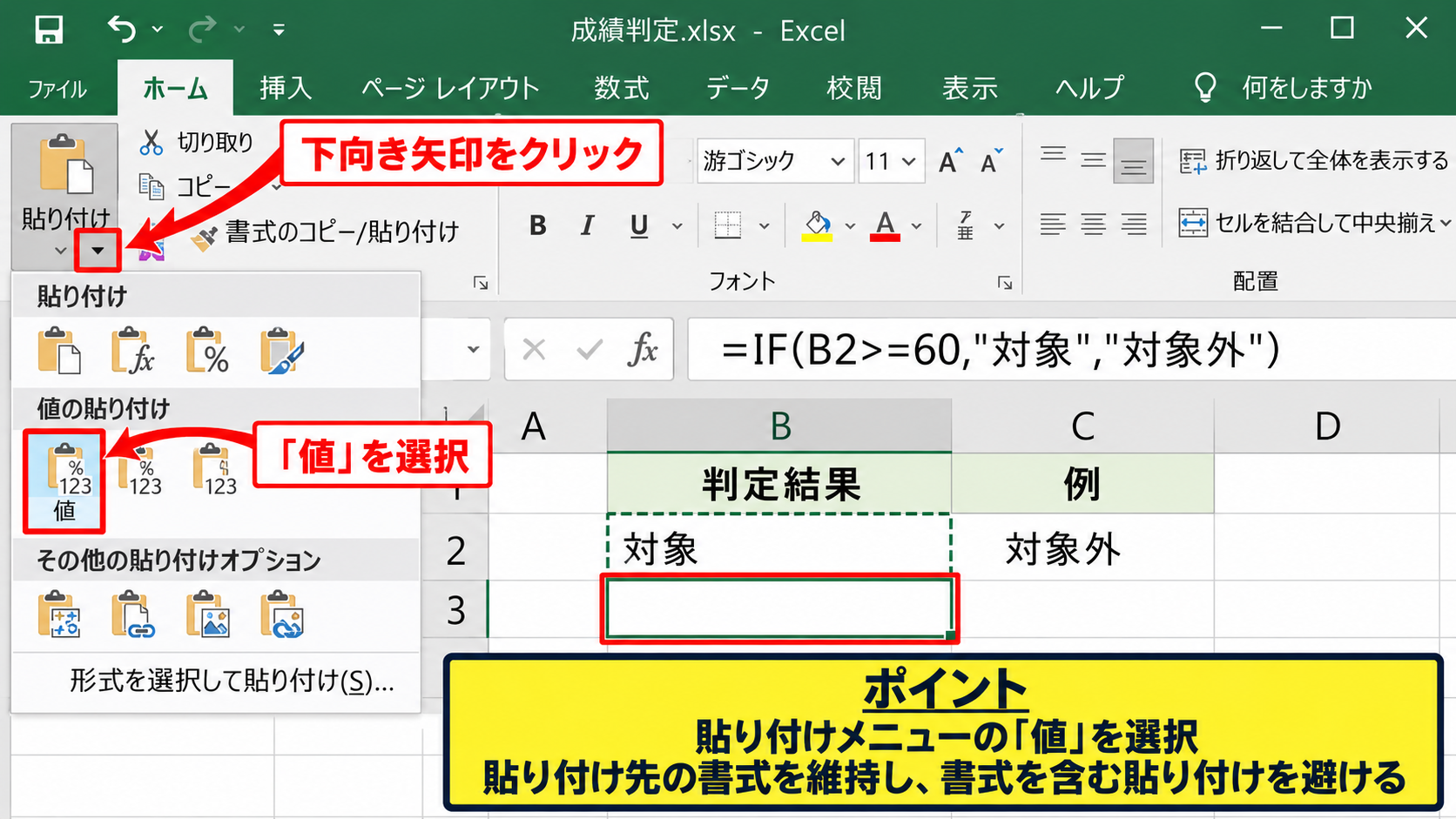Toggle bold formatting B
The image size is (1456, 819).
538,226
